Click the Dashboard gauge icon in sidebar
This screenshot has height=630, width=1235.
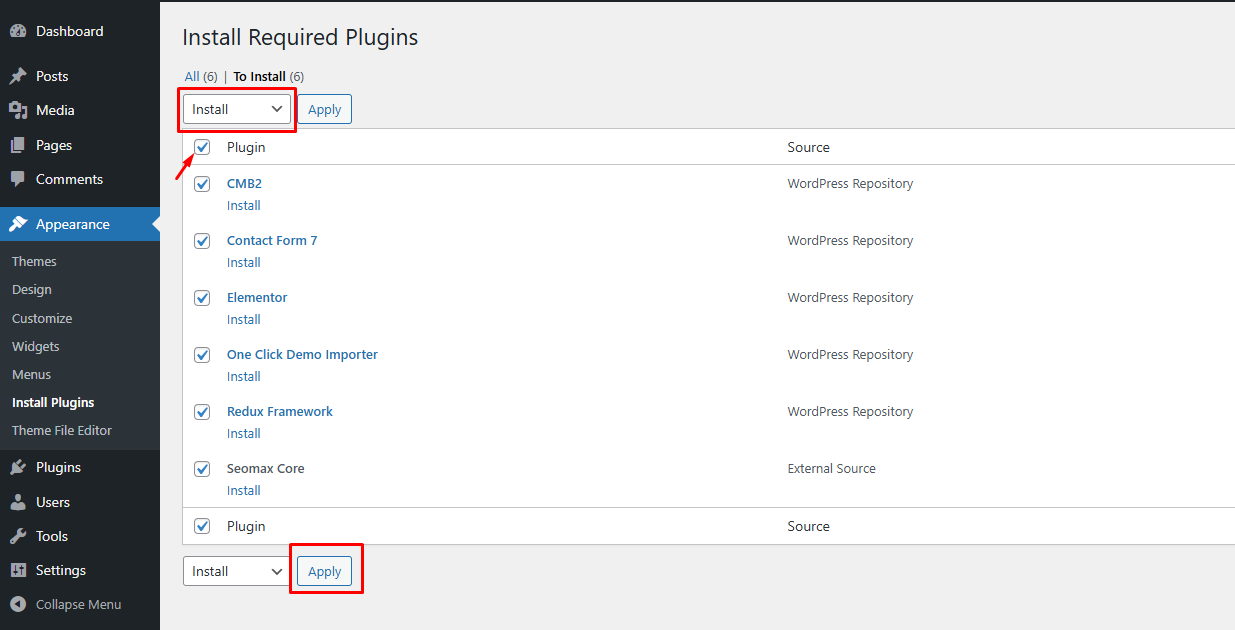click(x=18, y=31)
